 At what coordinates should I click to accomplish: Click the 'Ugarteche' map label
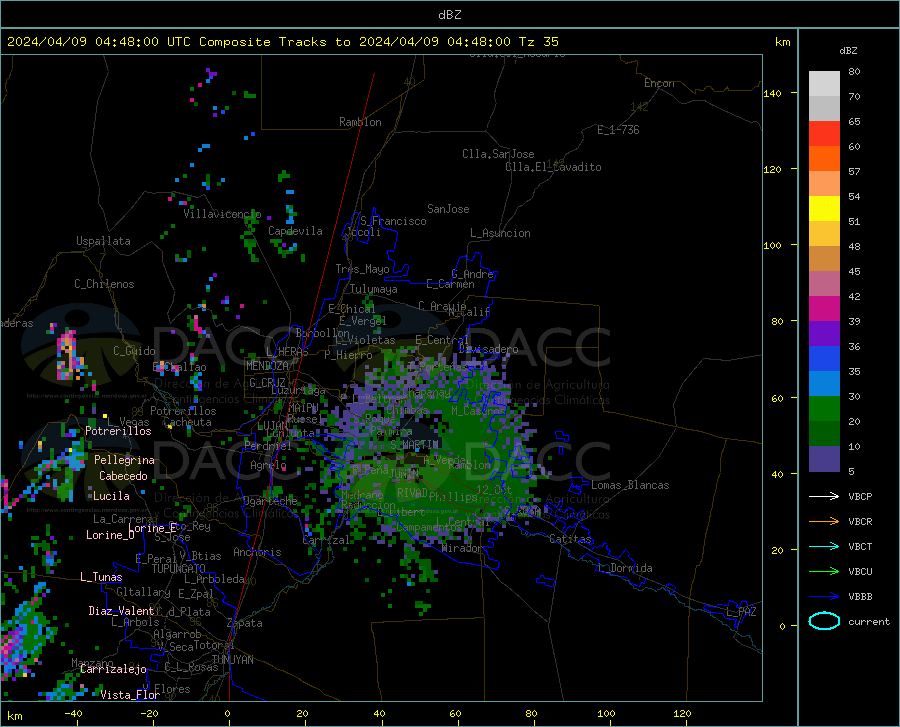point(270,501)
